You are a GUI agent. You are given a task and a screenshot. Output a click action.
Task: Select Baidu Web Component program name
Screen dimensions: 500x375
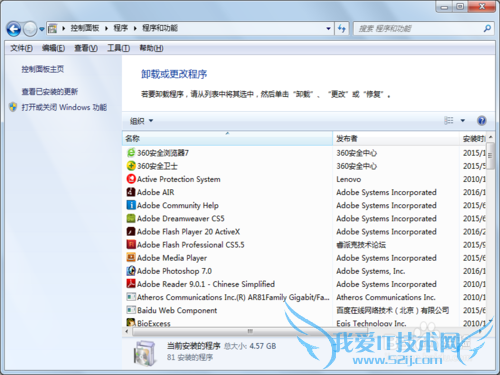pos(177,310)
